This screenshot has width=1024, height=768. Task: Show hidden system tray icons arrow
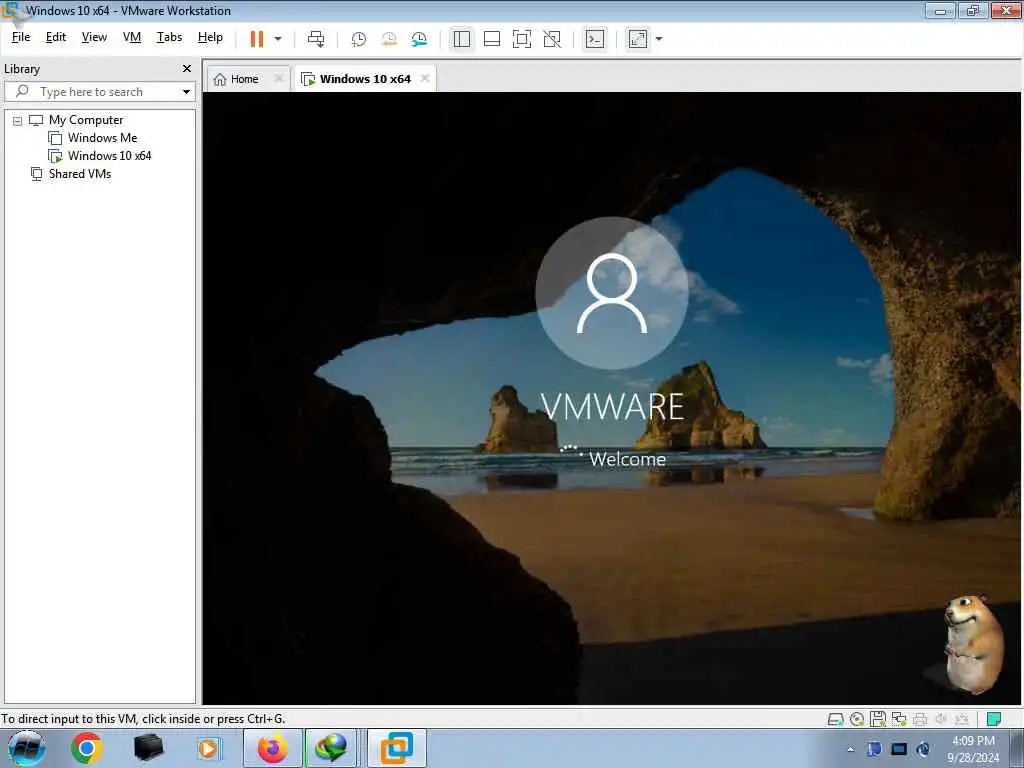(850, 750)
